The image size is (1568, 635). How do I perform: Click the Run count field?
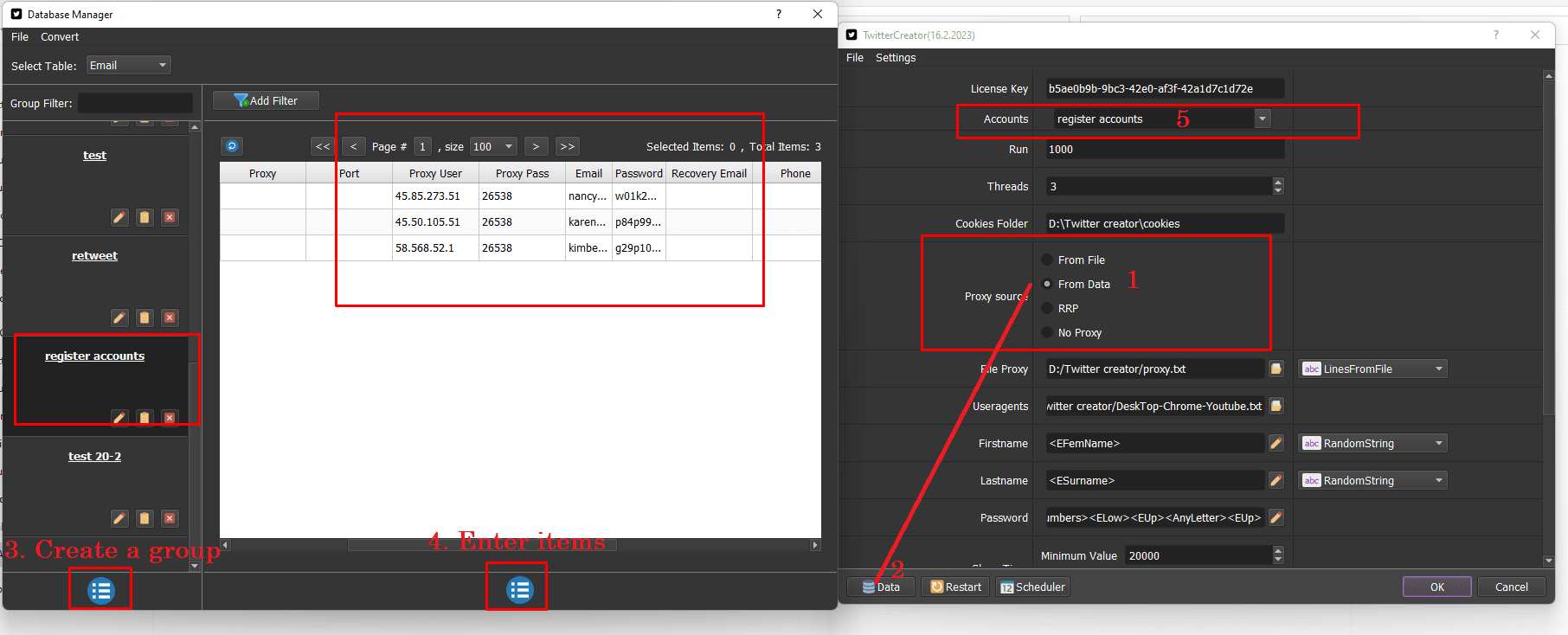click(x=1165, y=149)
